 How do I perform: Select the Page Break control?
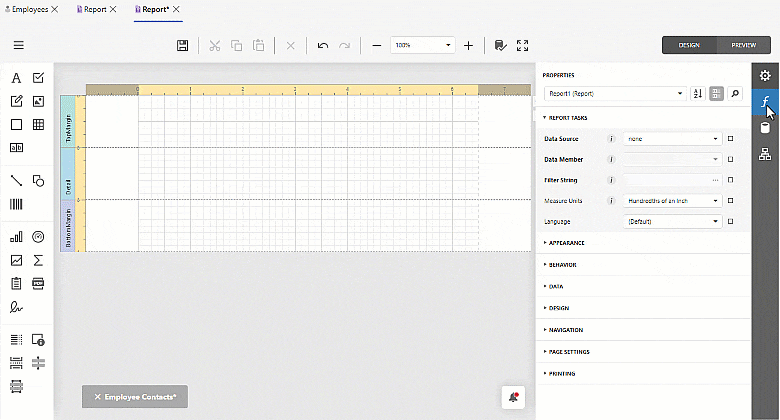coord(16,363)
